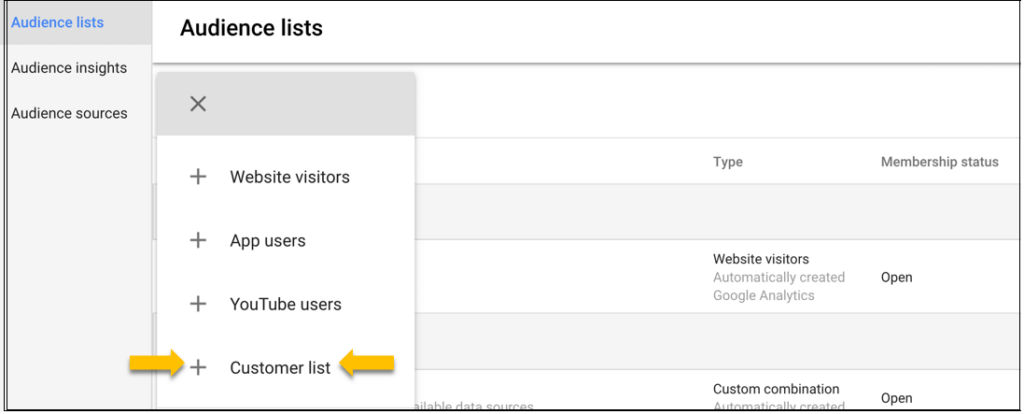Close the audience type popup with X
Viewport: 1024px width, 414px height.
(198, 103)
